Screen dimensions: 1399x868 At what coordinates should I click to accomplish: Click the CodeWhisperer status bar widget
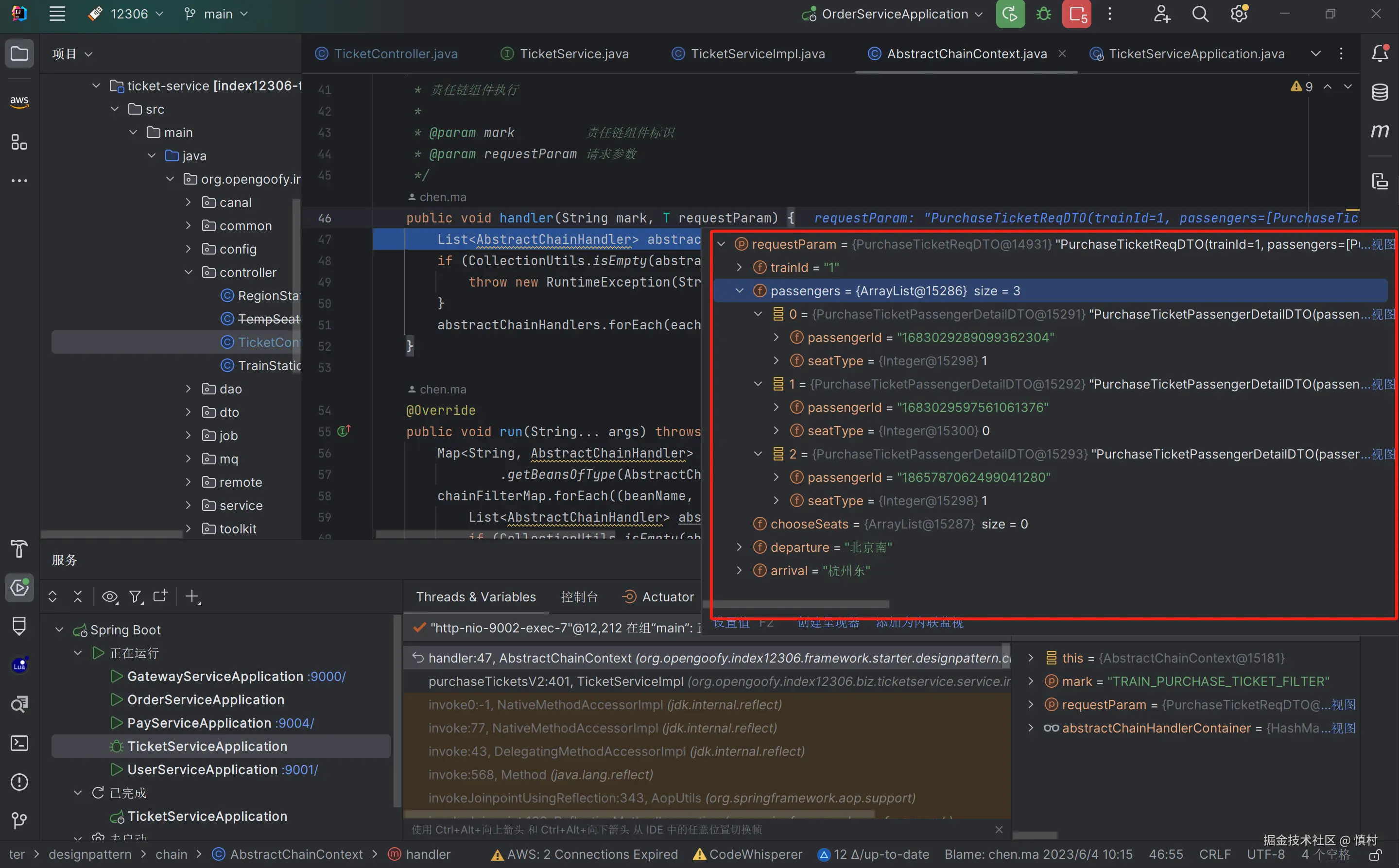point(748,854)
